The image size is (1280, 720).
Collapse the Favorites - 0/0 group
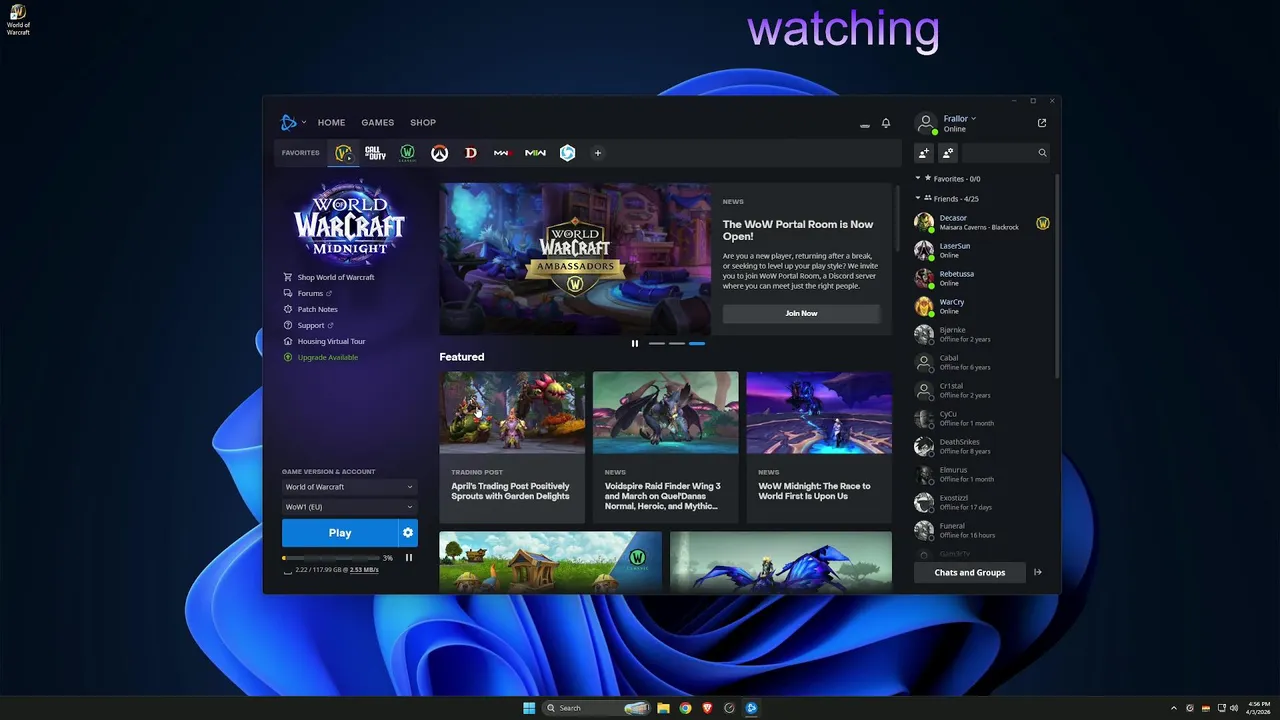click(x=918, y=178)
